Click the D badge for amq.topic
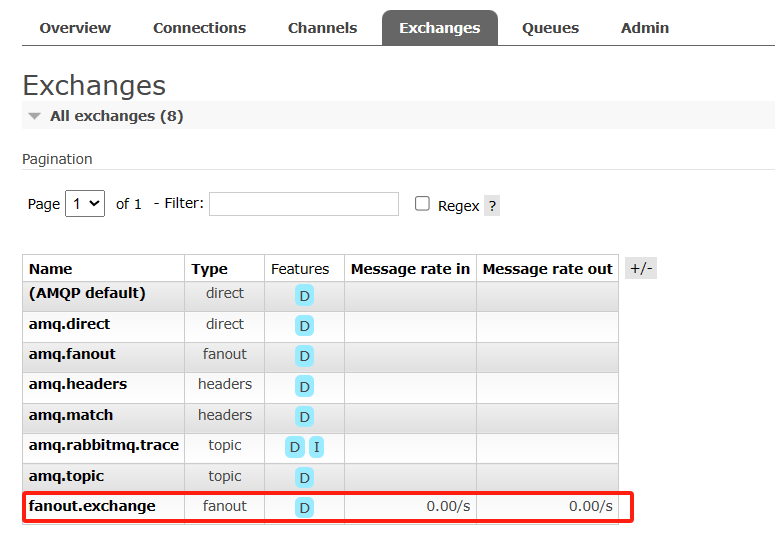This screenshot has height=540, width=775. click(x=305, y=478)
